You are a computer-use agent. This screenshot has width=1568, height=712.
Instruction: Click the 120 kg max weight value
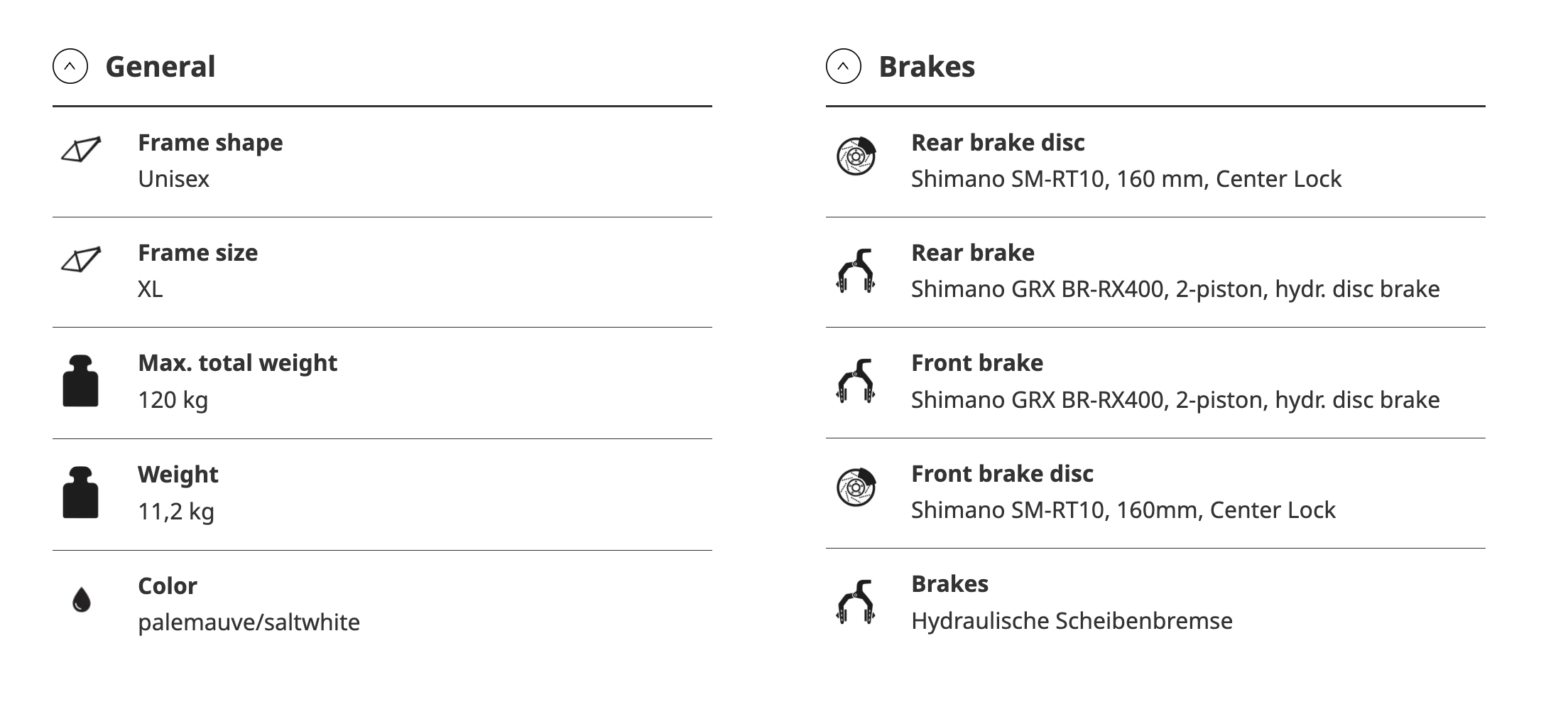(173, 400)
